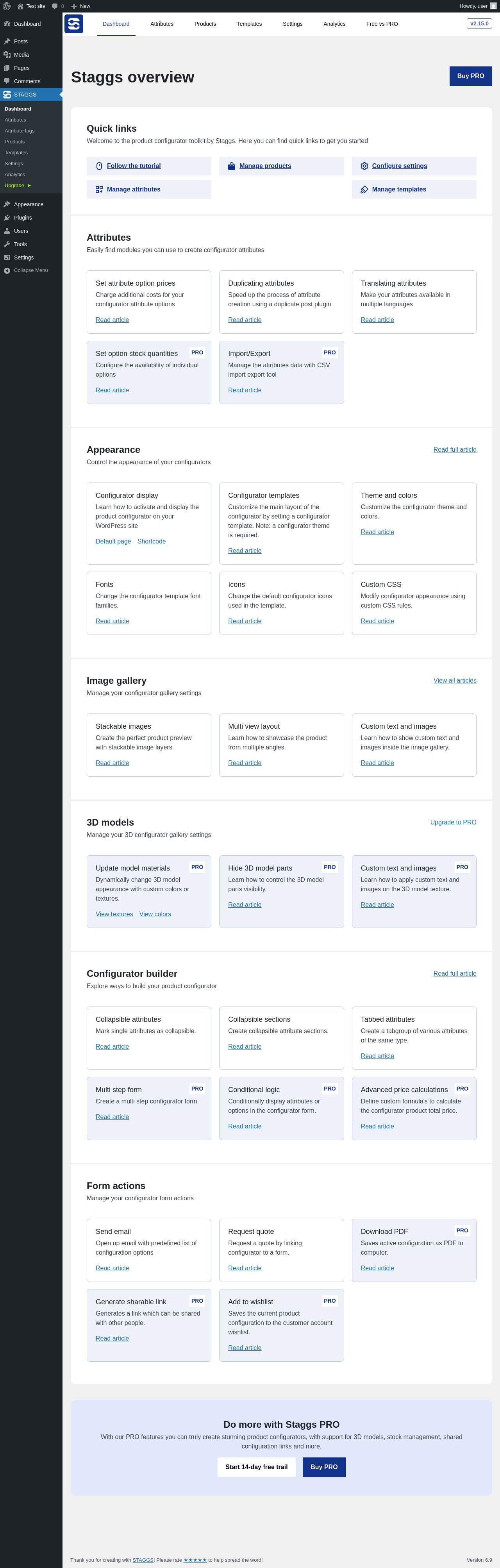Click the Staggs logo icon in header
This screenshot has width=500, height=1568.
(x=73, y=24)
